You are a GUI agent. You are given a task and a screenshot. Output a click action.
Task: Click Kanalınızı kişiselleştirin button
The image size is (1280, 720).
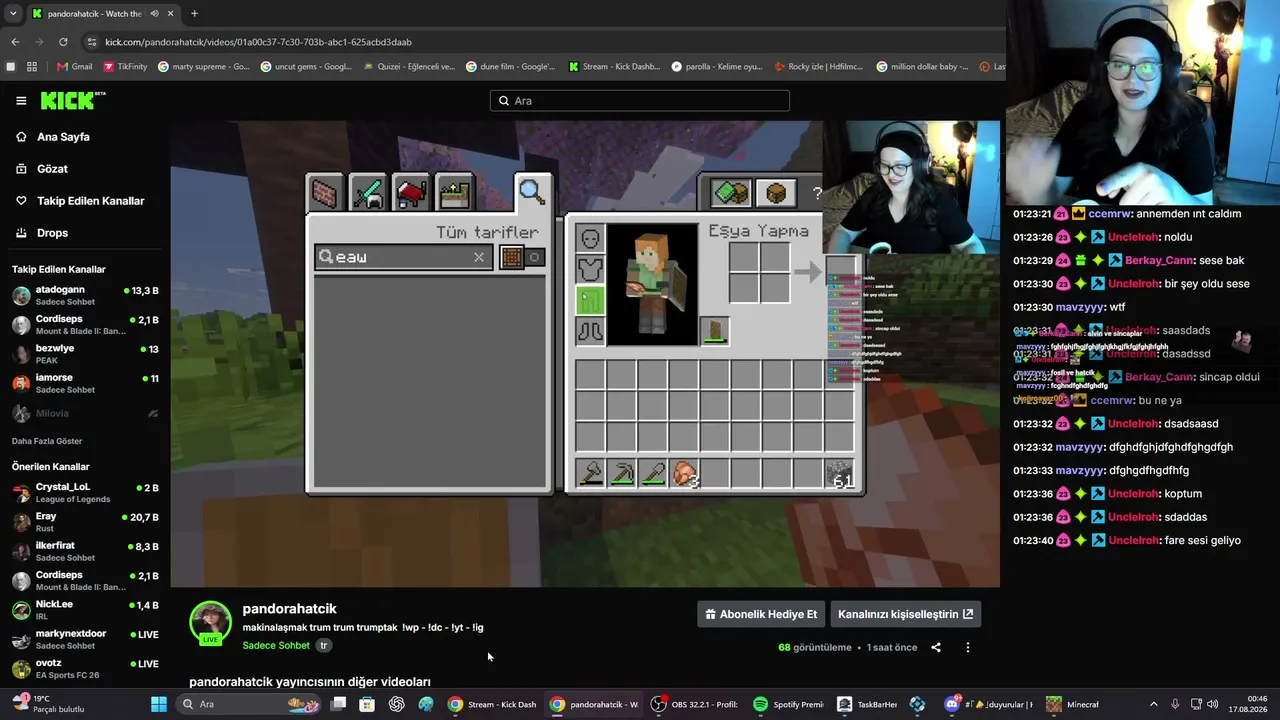pos(905,614)
